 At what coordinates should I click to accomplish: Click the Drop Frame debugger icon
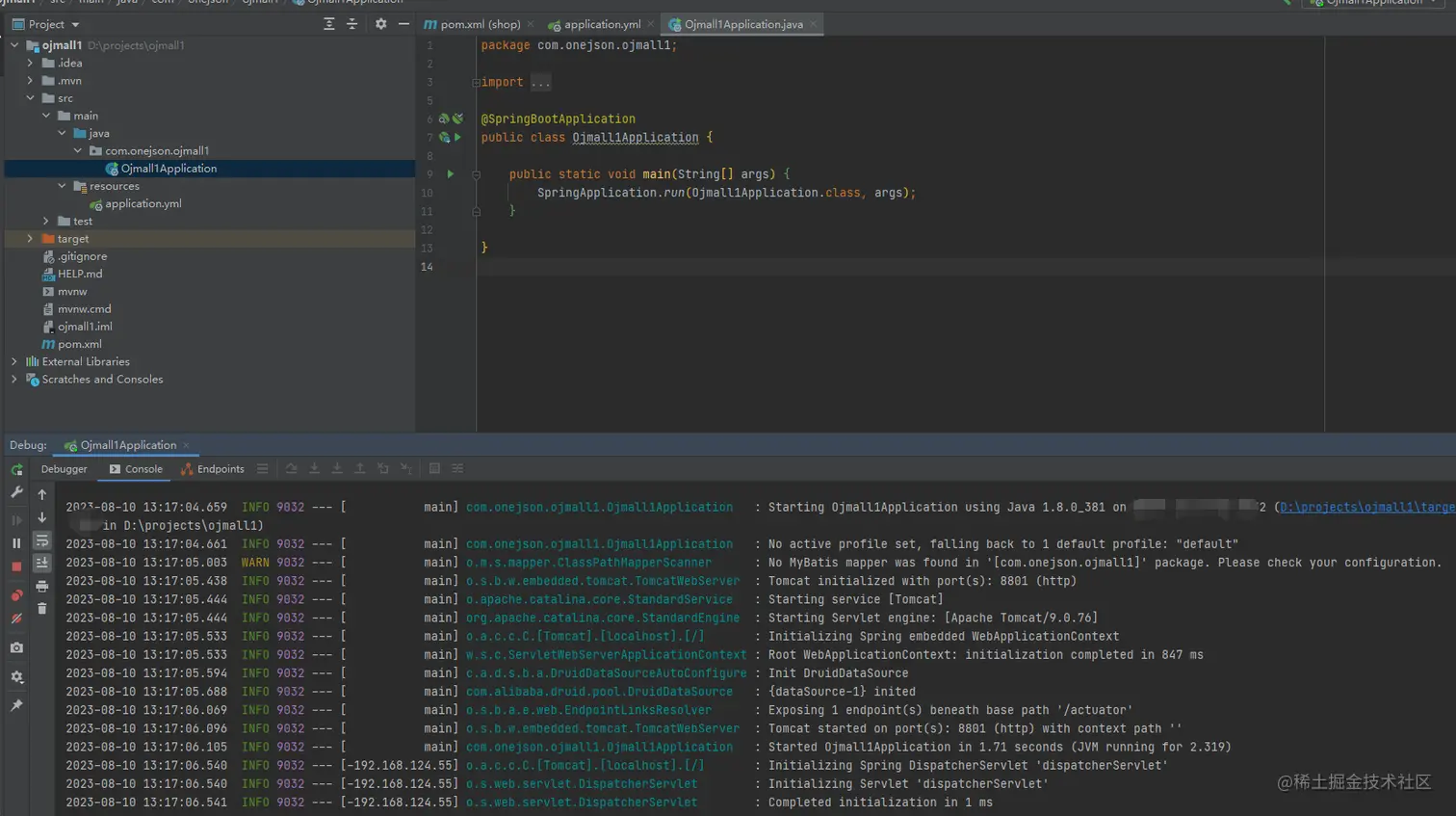point(383,469)
